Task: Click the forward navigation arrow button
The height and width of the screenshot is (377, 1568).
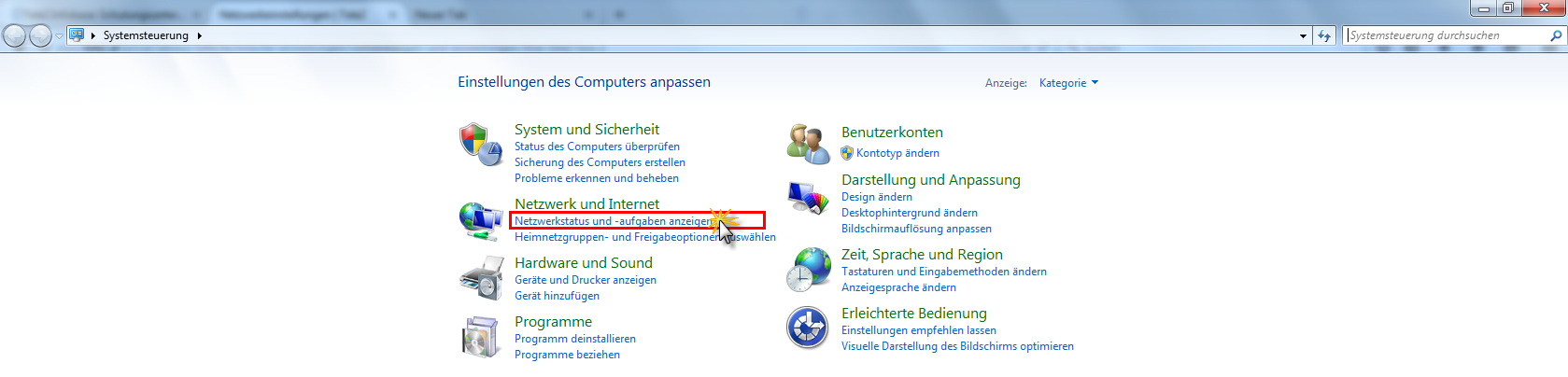Action: click(x=40, y=35)
